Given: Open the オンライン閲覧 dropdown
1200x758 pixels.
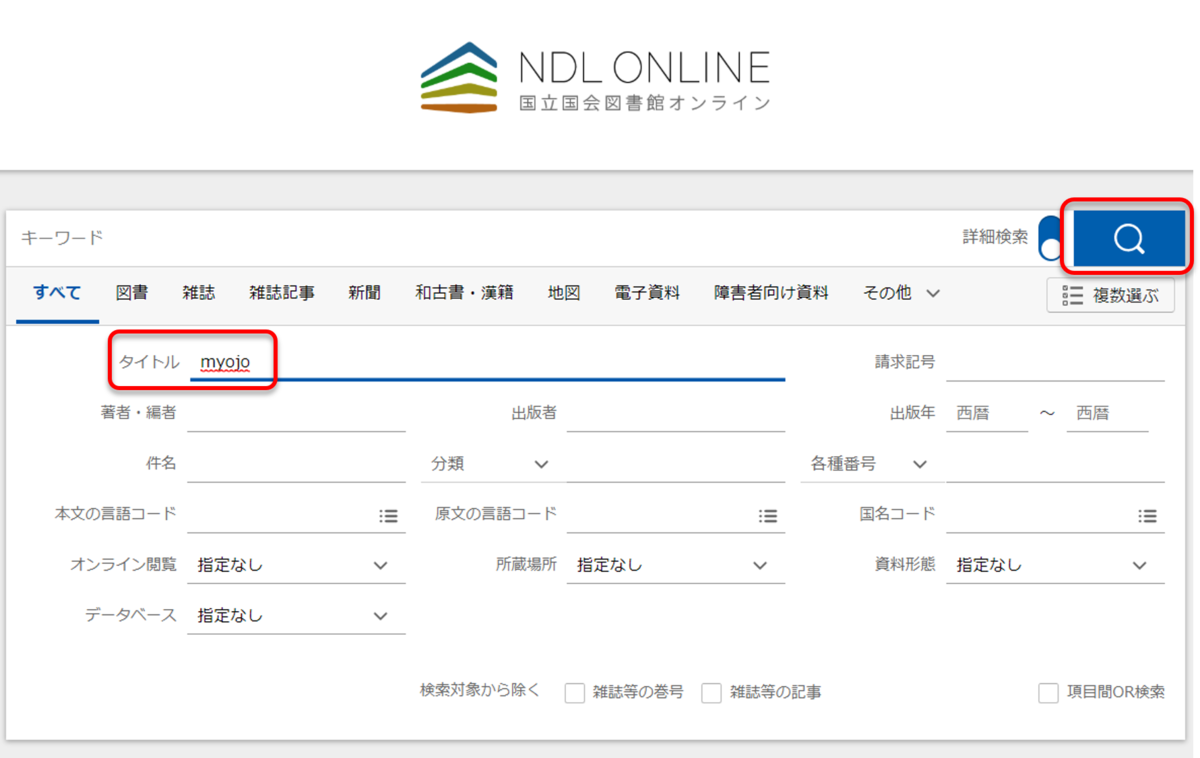Looking at the screenshot, I should [296, 565].
